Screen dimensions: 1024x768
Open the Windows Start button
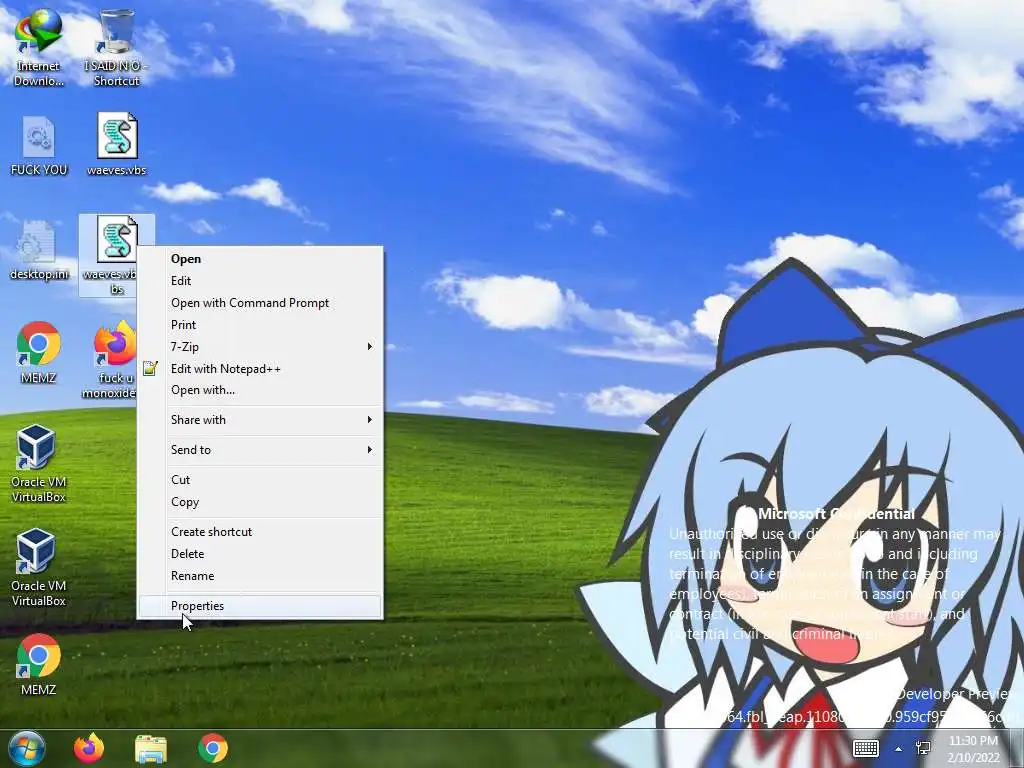point(27,748)
